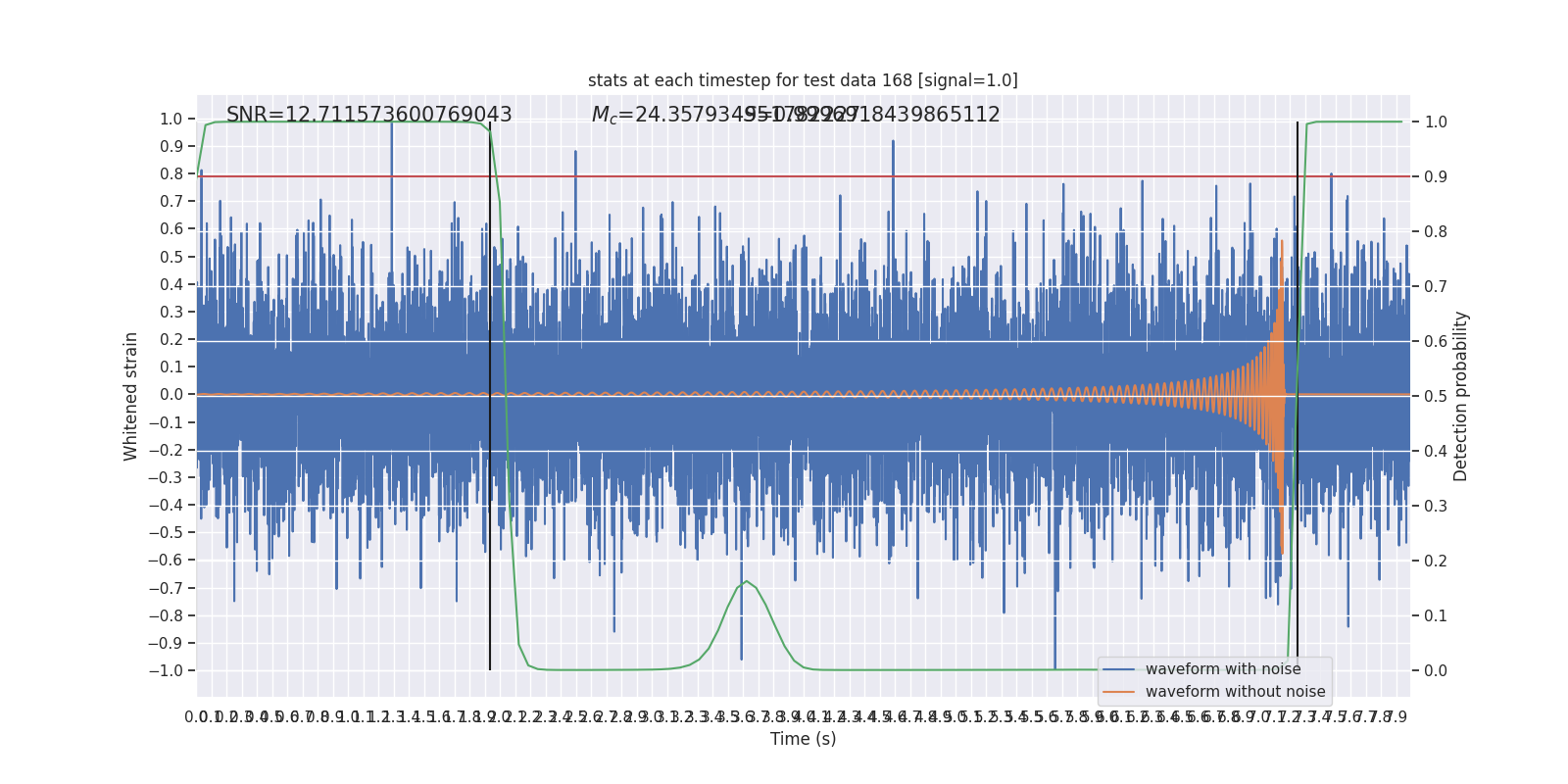
Task: Click the −1.0 tick on Whitened strain axis
Action: pyautogui.click(x=166, y=670)
